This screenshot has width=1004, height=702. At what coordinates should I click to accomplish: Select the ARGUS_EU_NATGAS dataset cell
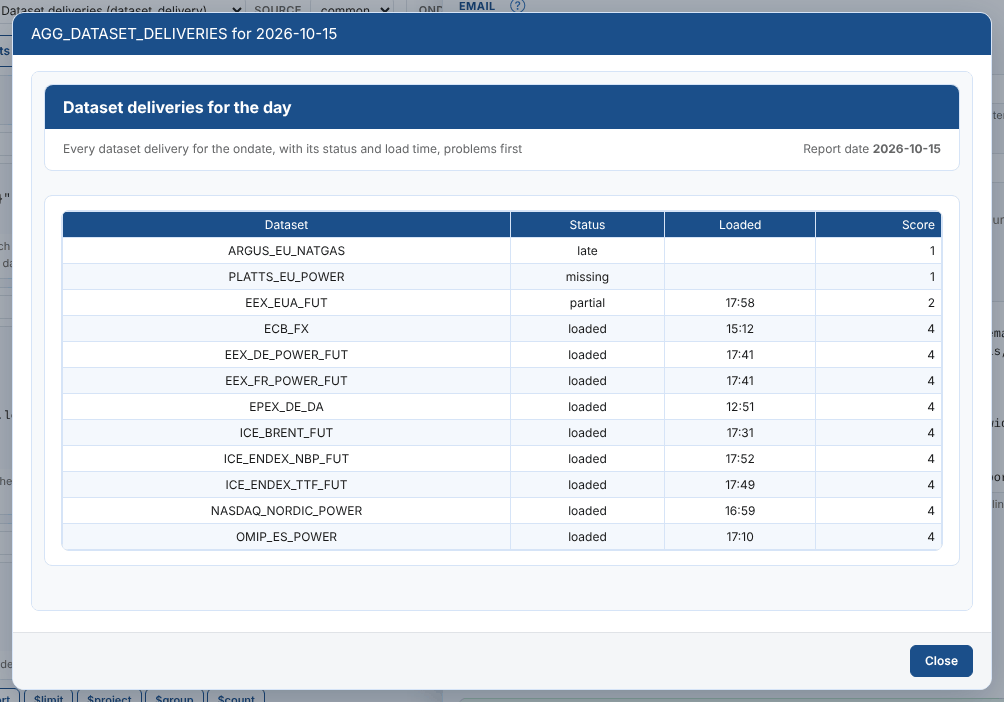[x=286, y=250]
